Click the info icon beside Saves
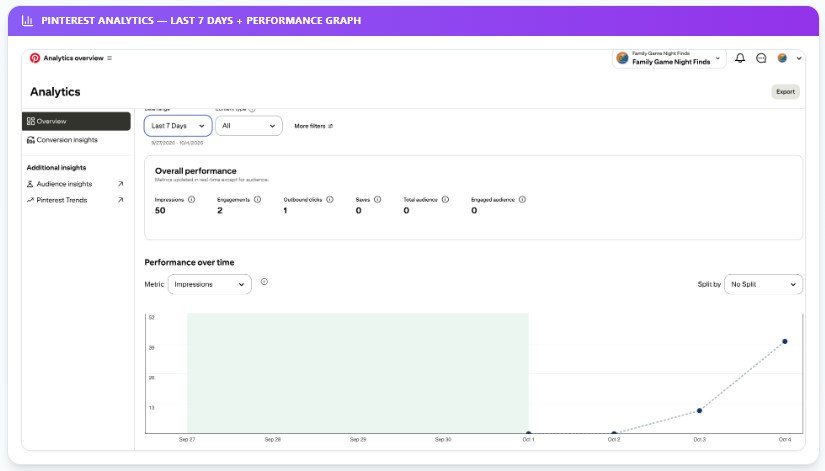 [377, 199]
